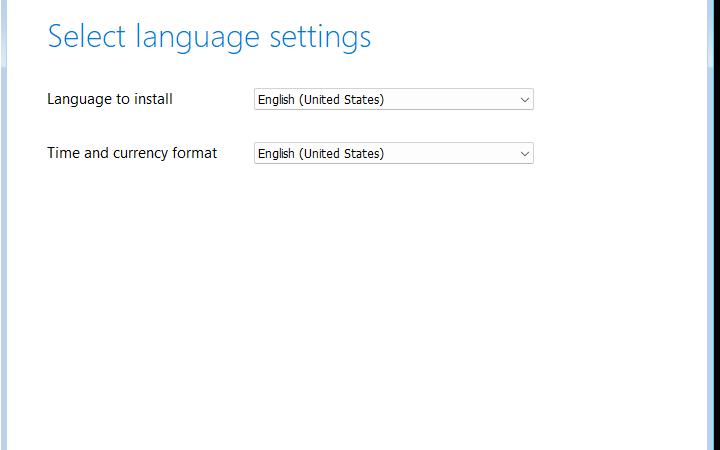Click the "Time and currency format" label

pos(132,153)
